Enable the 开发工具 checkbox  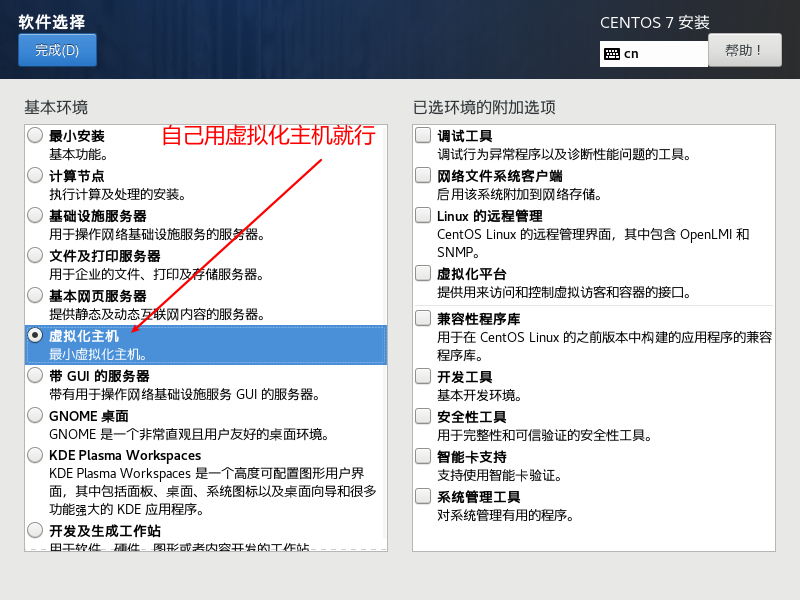423,376
